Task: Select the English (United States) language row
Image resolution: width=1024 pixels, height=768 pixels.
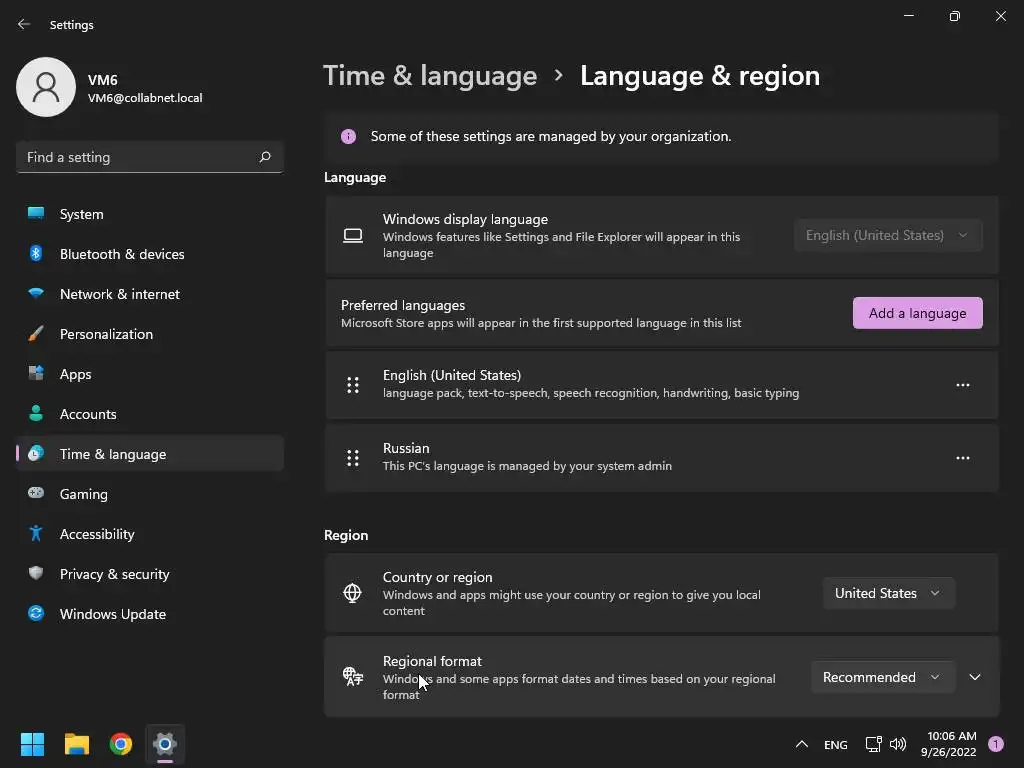Action: tap(662, 385)
